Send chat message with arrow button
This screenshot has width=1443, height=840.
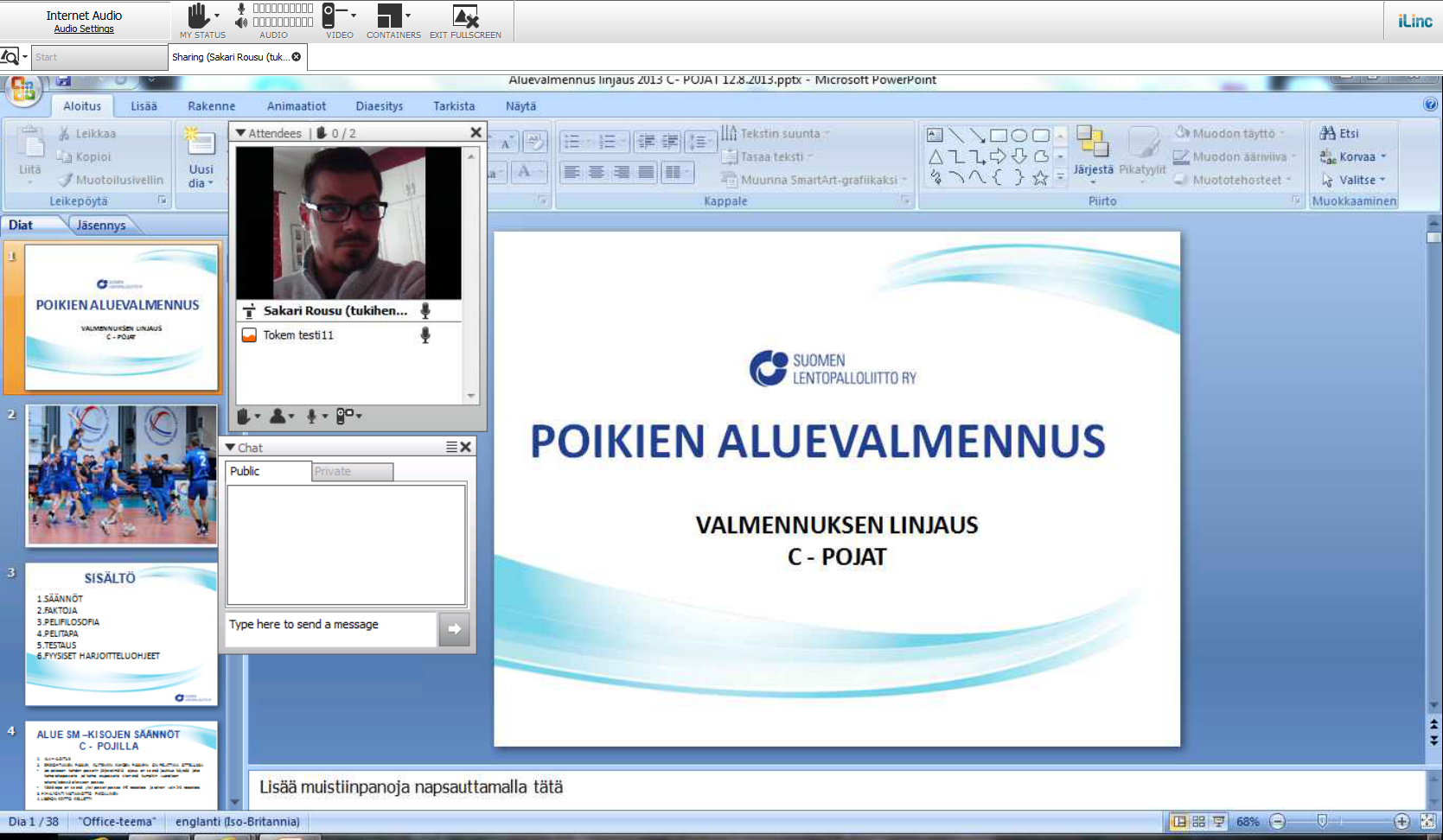pos(454,629)
